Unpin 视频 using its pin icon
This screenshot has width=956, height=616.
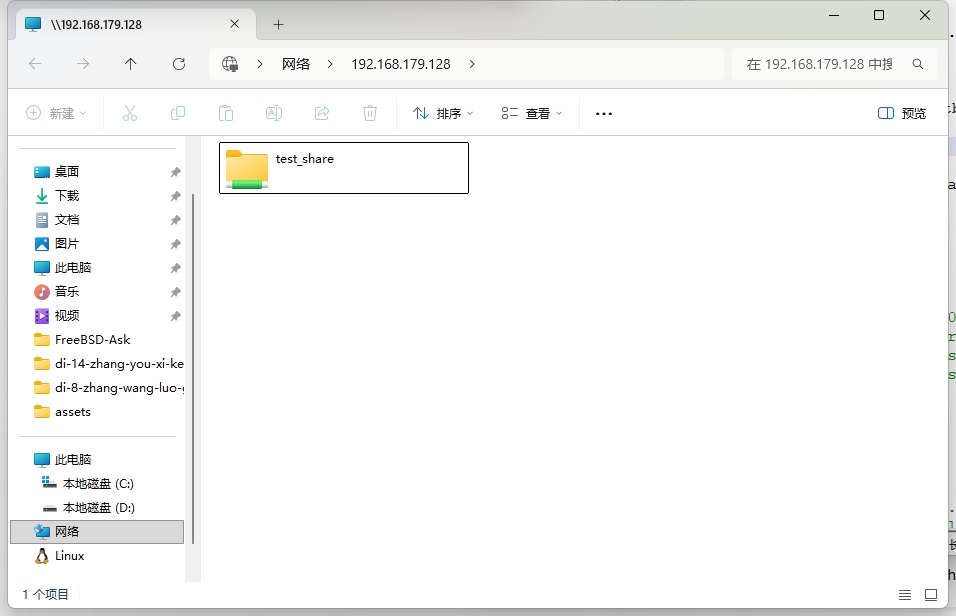(176, 316)
